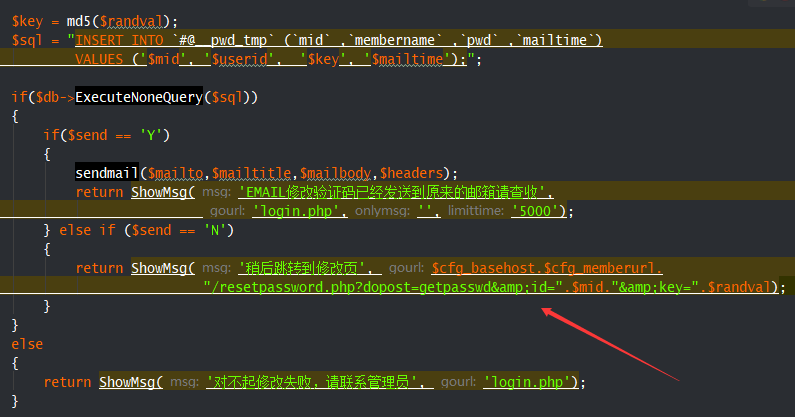
Task: Click ShowMsg call before EMAIL message
Action: [x=159, y=192]
